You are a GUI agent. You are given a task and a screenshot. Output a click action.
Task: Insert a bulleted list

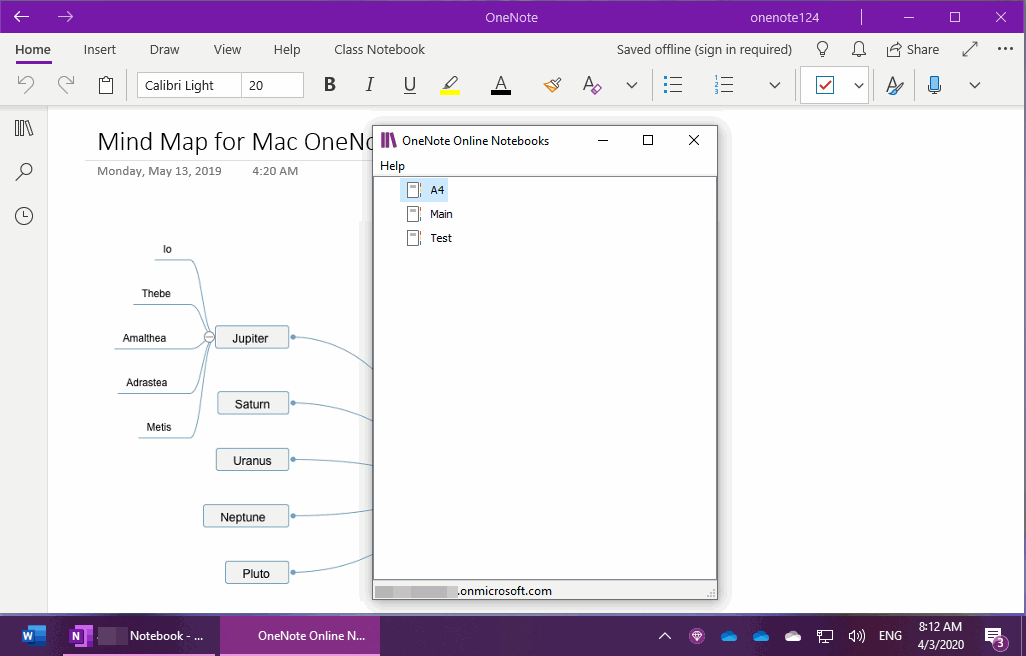673,85
